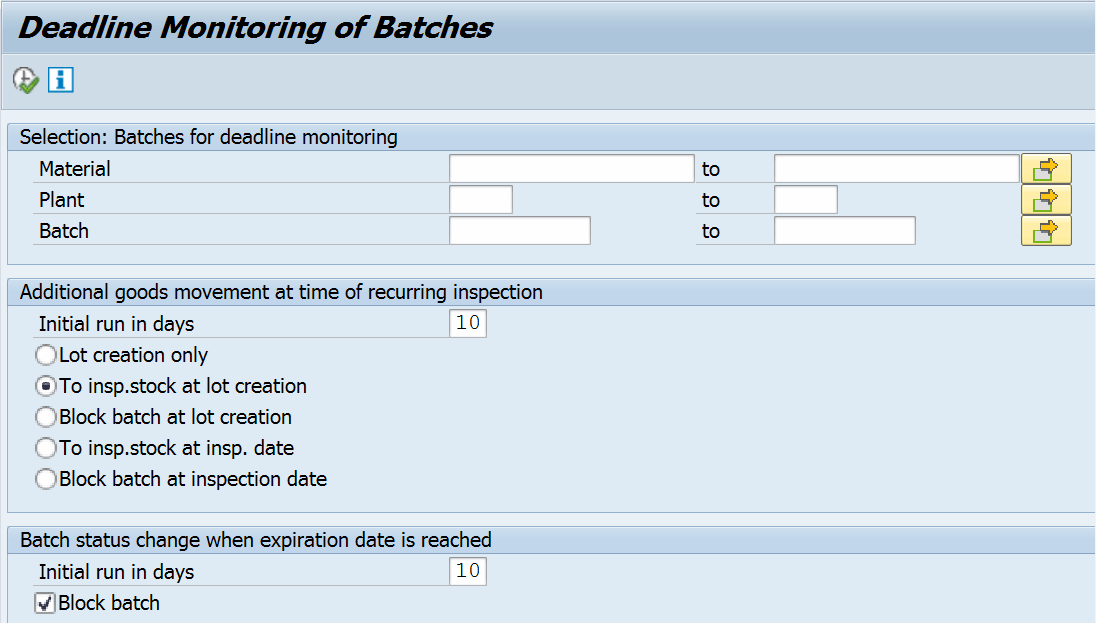Open multiple selection for Plant range

tap(1046, 199)
